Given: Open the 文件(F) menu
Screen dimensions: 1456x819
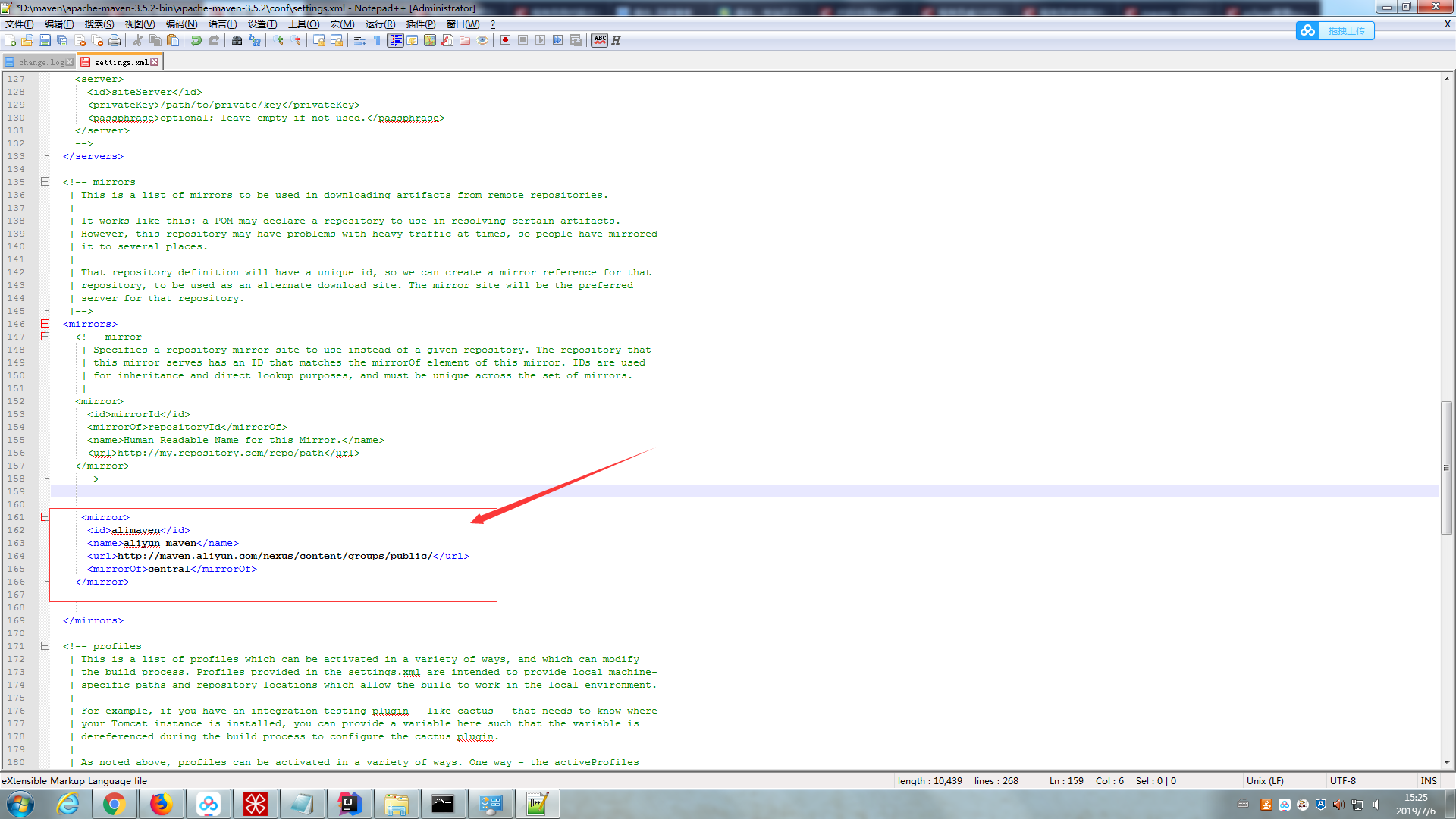Looking at the screenshot, I should coord(20,24).
